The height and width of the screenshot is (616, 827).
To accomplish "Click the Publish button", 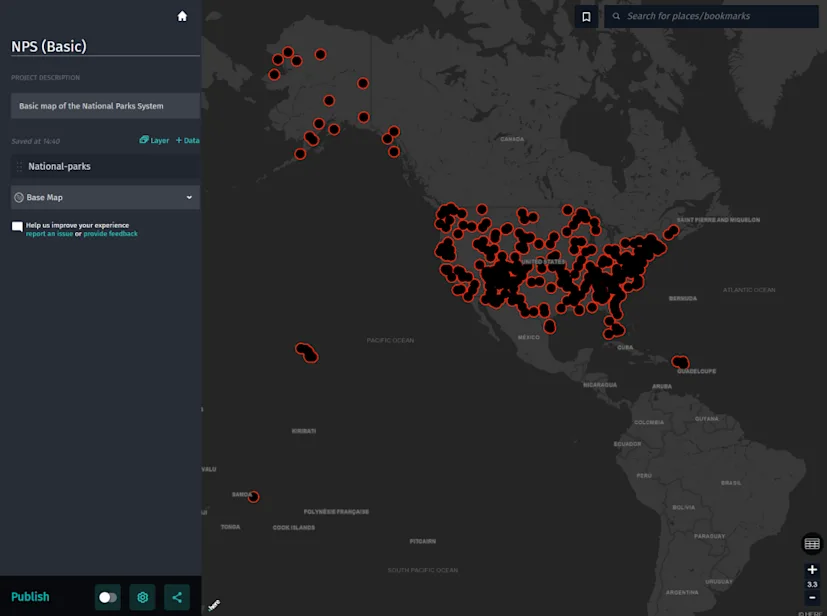I will 30,596.
